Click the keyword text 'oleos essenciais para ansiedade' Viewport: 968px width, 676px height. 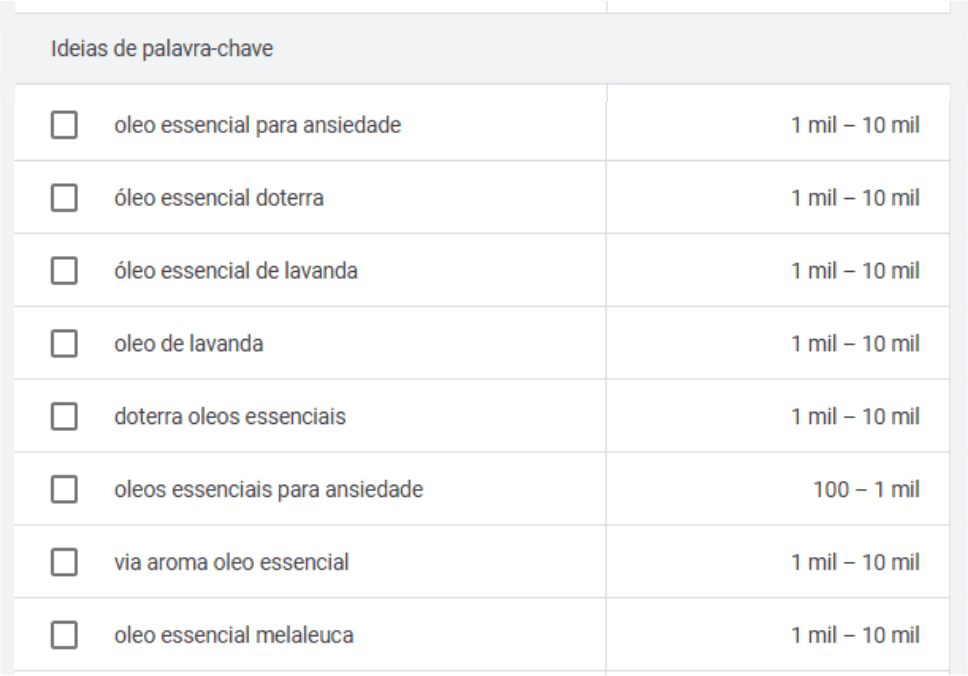(268, 490)
